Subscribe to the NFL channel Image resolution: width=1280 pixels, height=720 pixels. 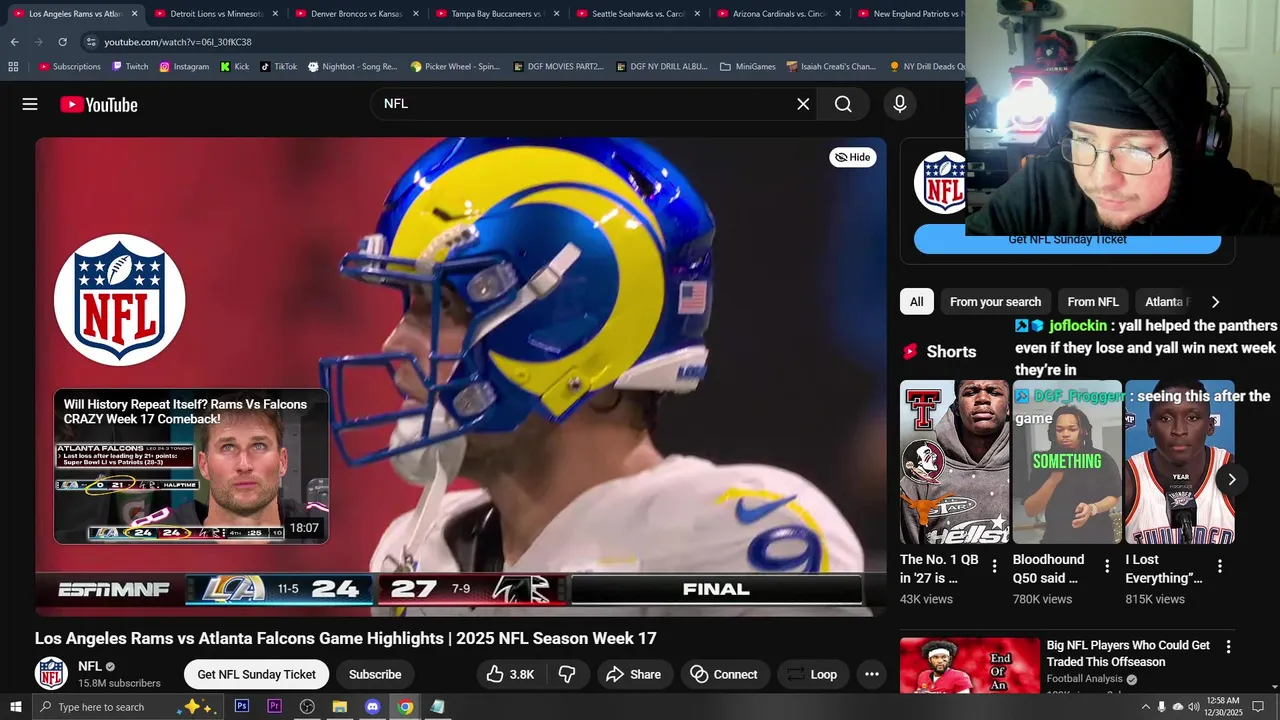coord(375,674)
